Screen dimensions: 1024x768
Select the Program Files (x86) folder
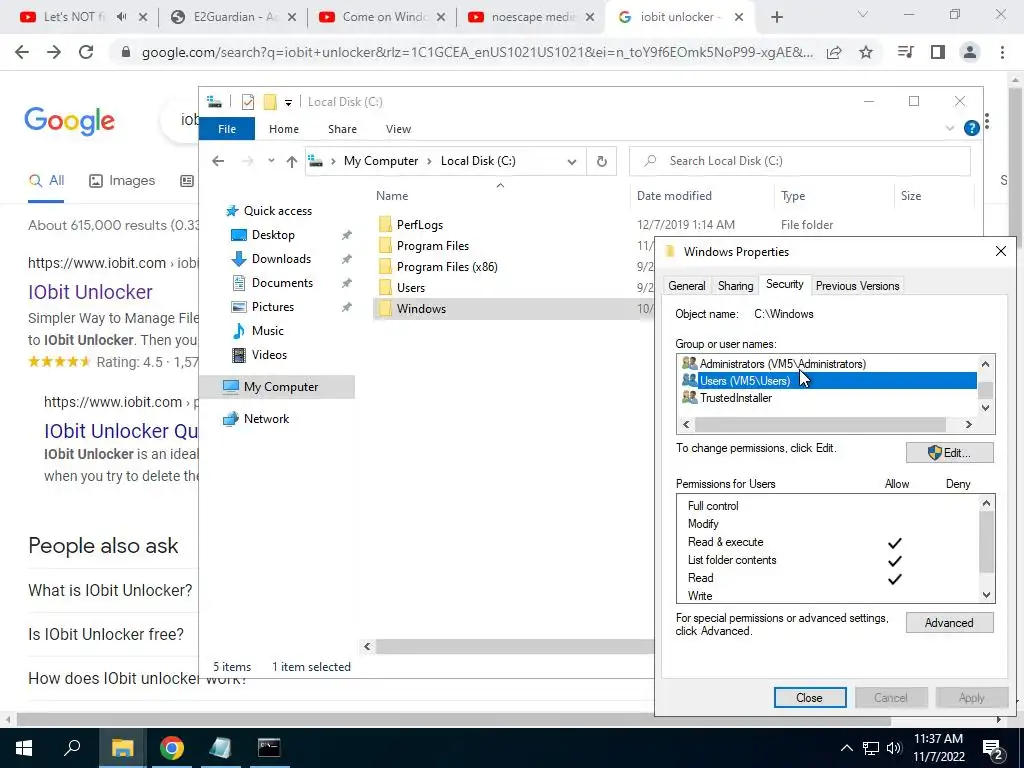point(447,267)
